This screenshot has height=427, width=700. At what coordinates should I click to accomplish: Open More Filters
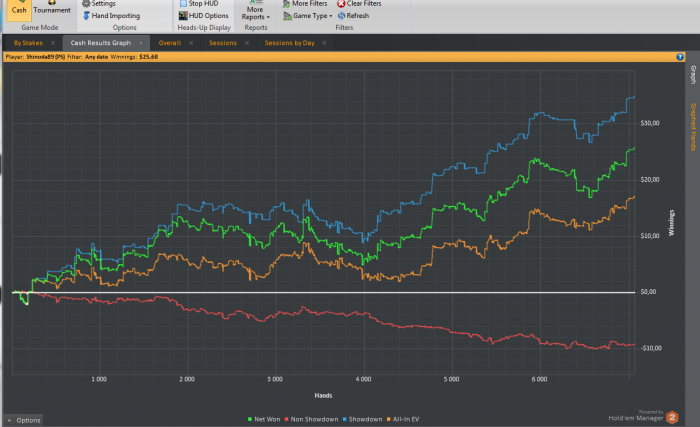[x=305, y=4]
